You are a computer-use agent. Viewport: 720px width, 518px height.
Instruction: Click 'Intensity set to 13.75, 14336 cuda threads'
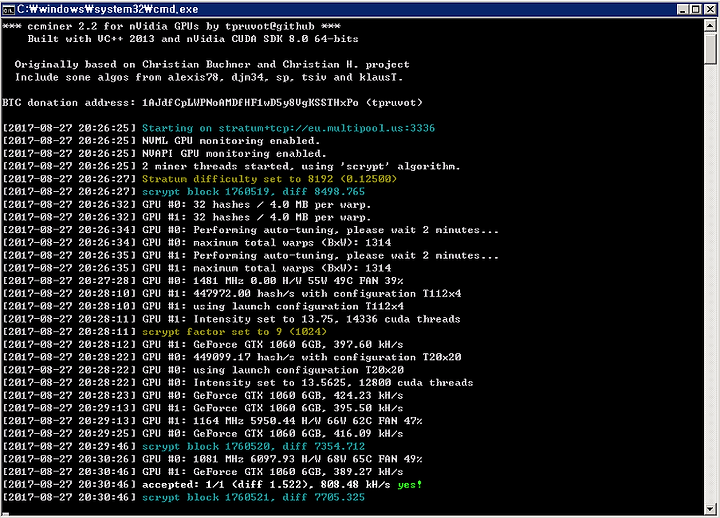(231, 319)
